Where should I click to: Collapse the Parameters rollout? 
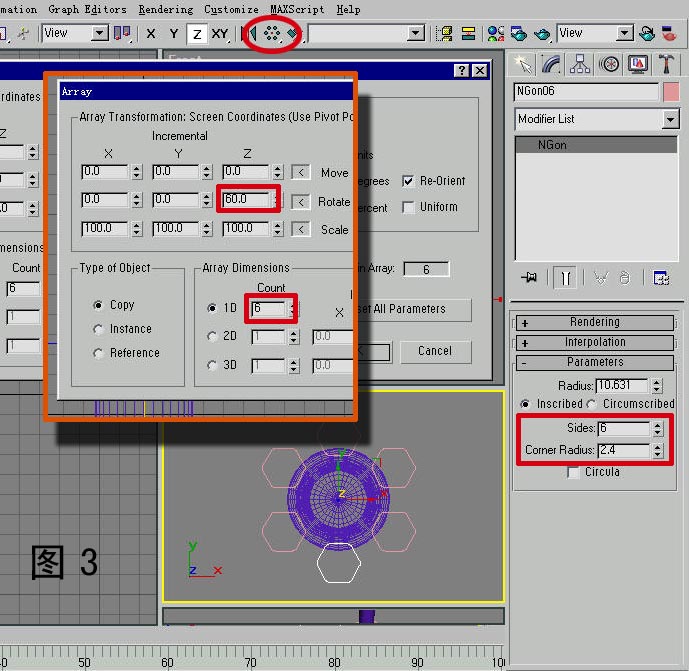(595, 362)
